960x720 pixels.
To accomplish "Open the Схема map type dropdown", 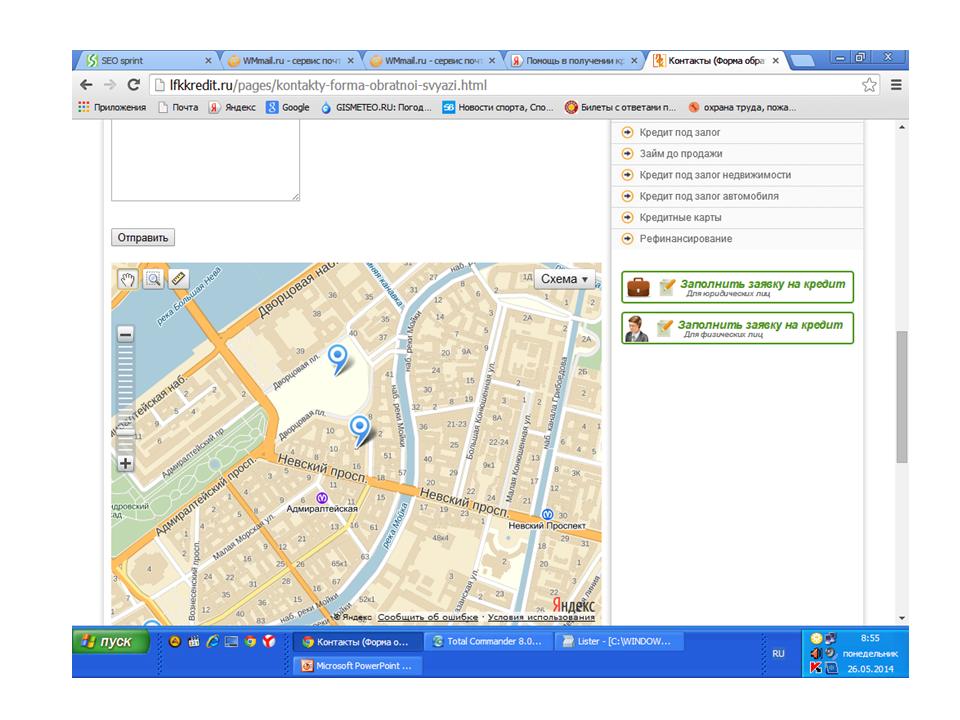I will click(565, 279).
